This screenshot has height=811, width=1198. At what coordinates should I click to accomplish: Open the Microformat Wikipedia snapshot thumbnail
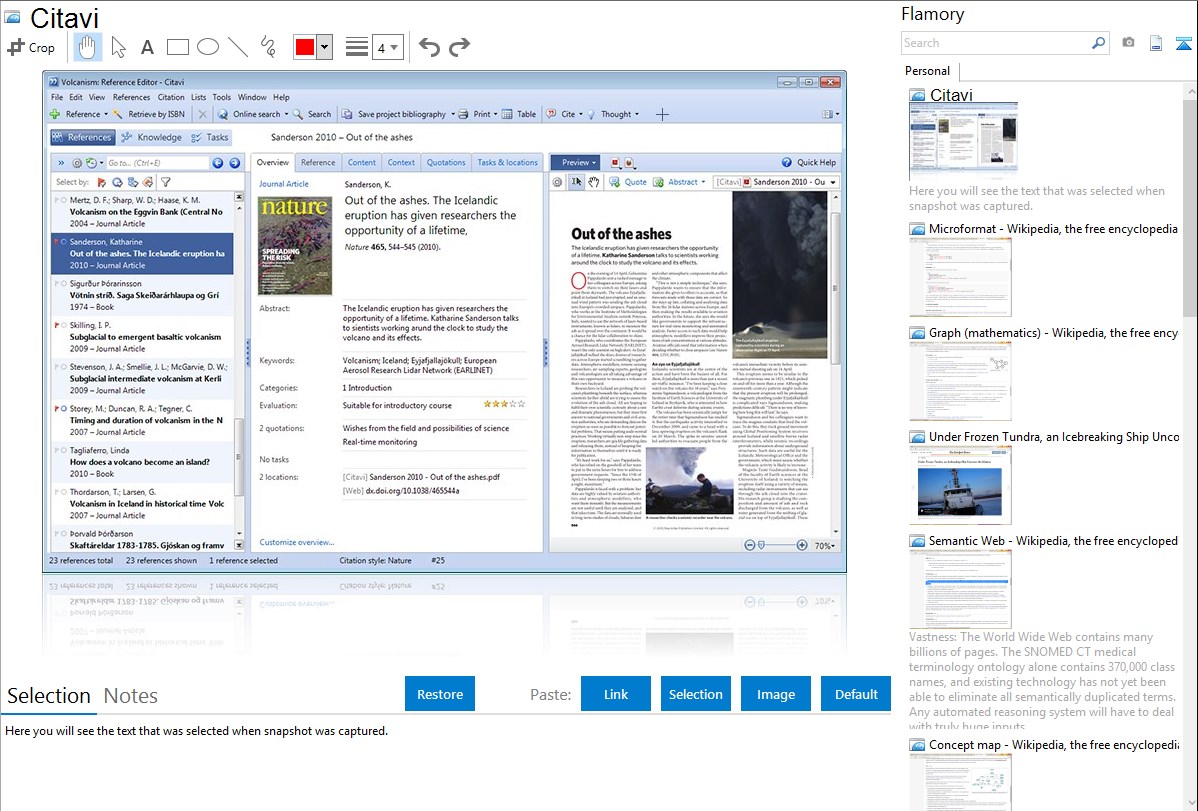tap(960, 277)
